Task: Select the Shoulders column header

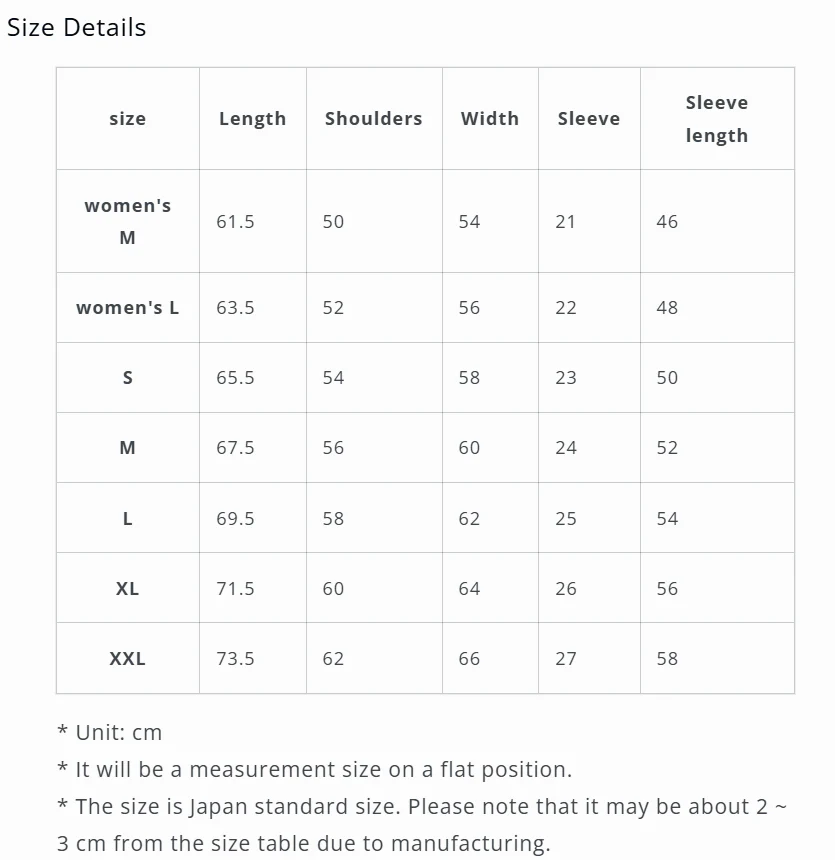Action: [374, 118]
